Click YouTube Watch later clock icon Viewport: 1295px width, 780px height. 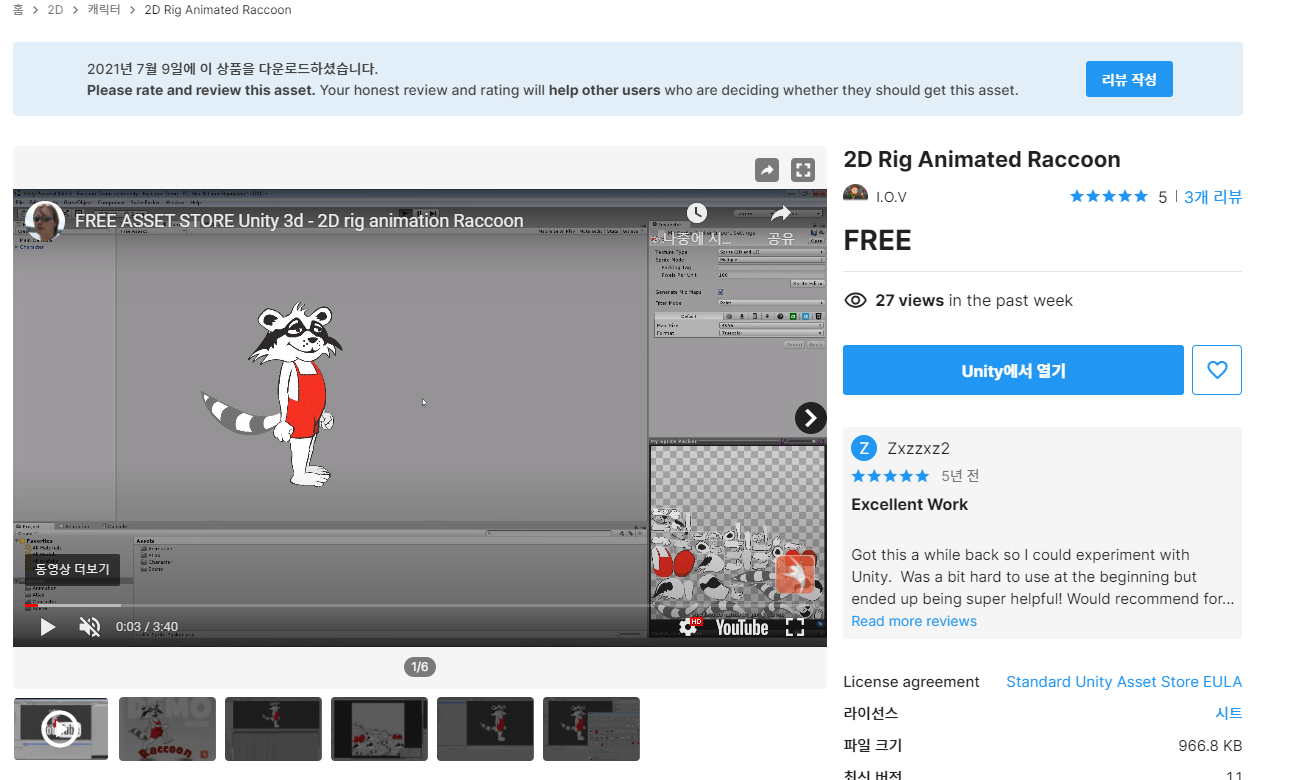697,213
